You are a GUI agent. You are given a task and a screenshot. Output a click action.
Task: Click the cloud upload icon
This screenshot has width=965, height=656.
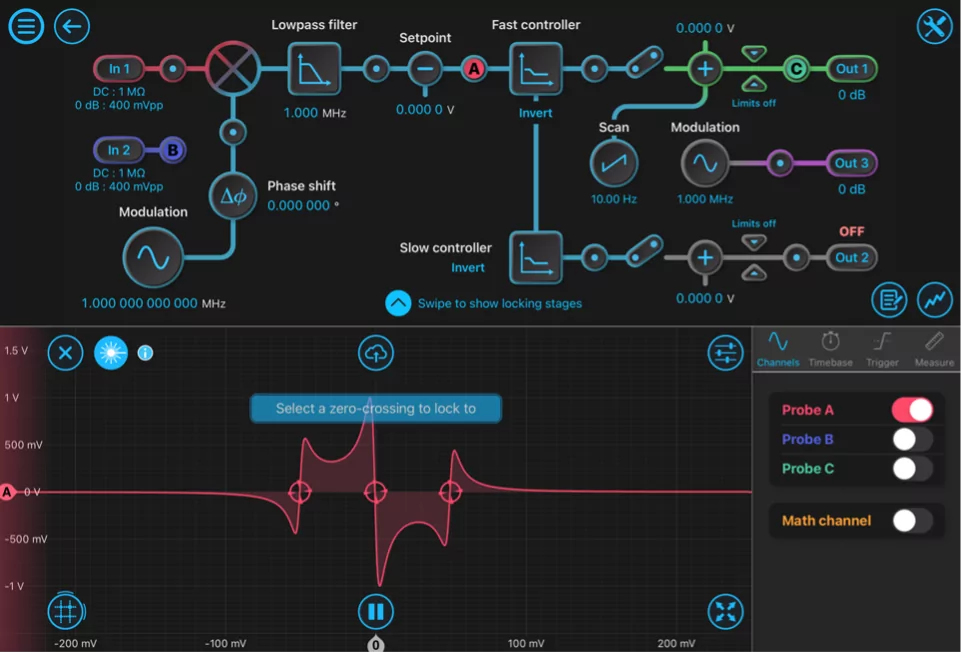(x=375, y=353)
